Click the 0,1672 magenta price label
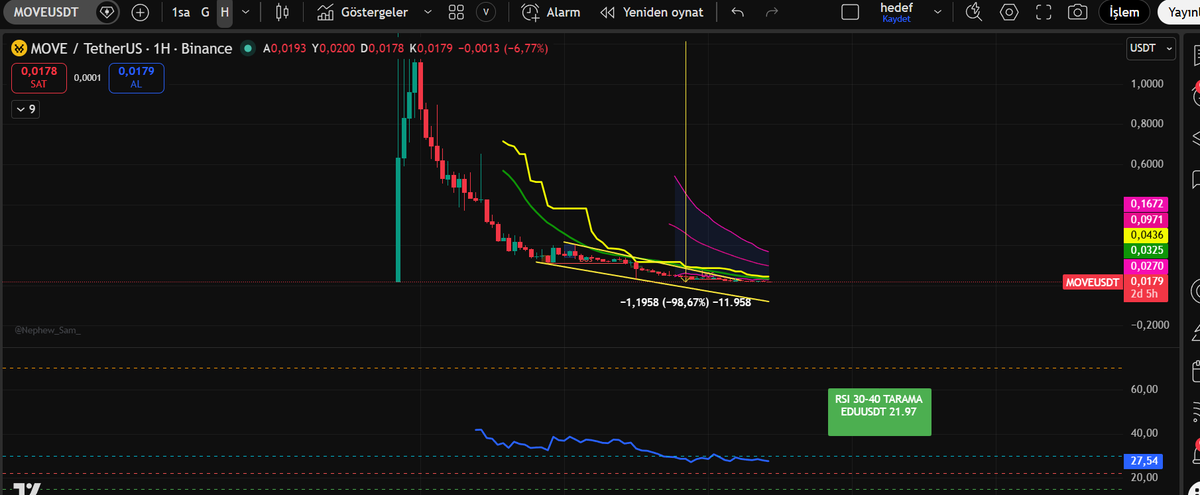1200x495 pixels. tap(1146, 203)
